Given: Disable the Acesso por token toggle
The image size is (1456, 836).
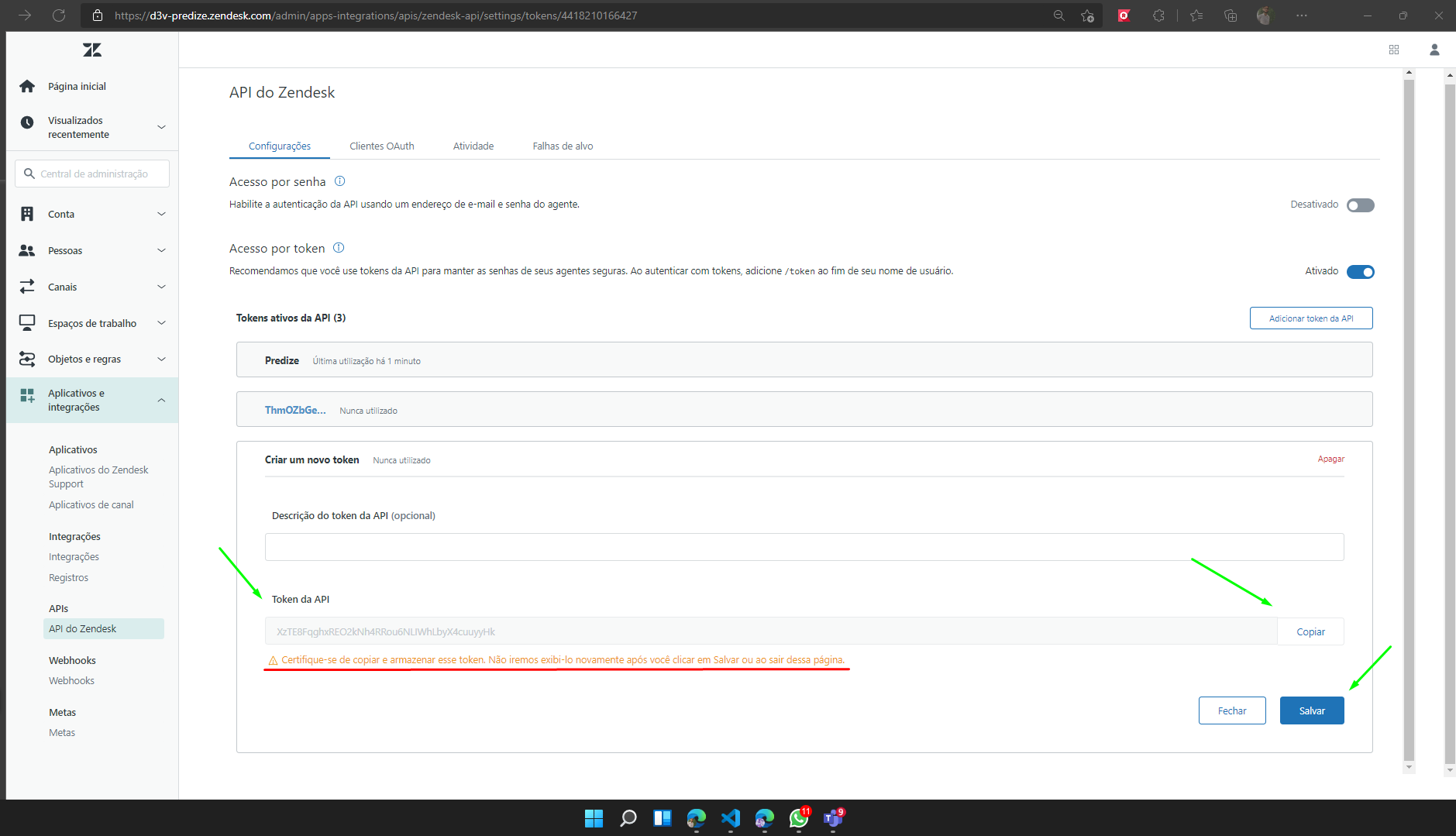Looking at the screenshot, I should (1360, 272).
